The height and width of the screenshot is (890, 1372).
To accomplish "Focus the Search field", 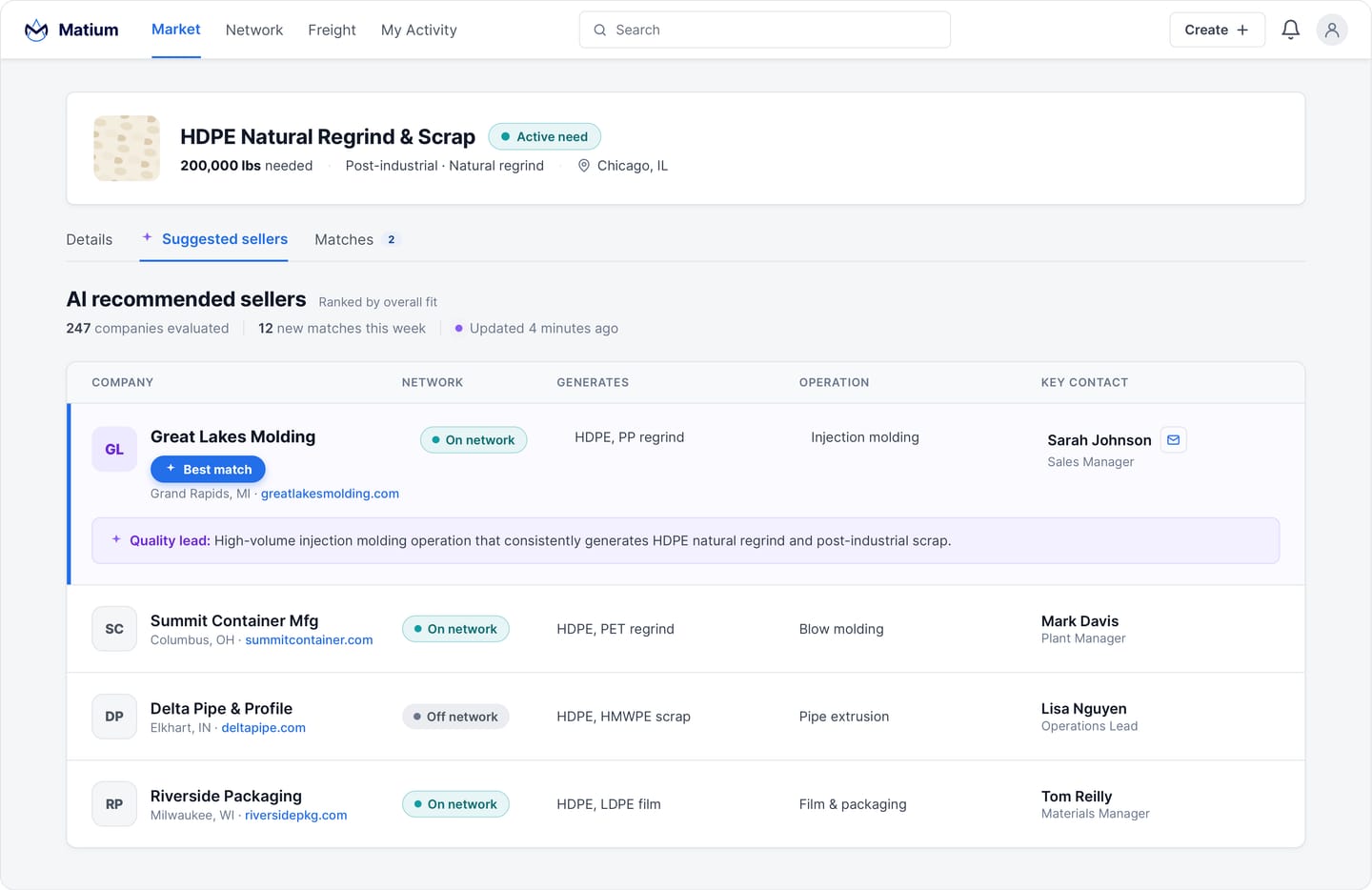I will (765, 30).
